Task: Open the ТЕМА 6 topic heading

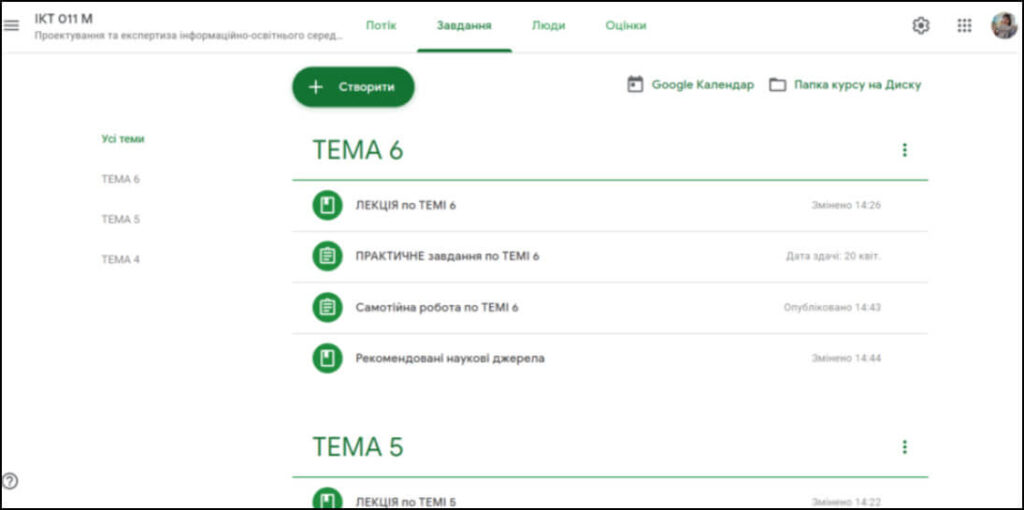Action: (358, 150)
